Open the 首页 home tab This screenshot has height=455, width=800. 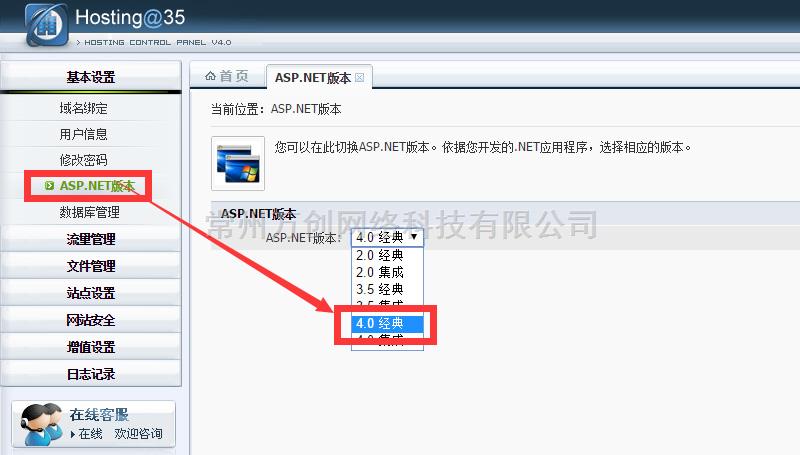pos(227,77)
